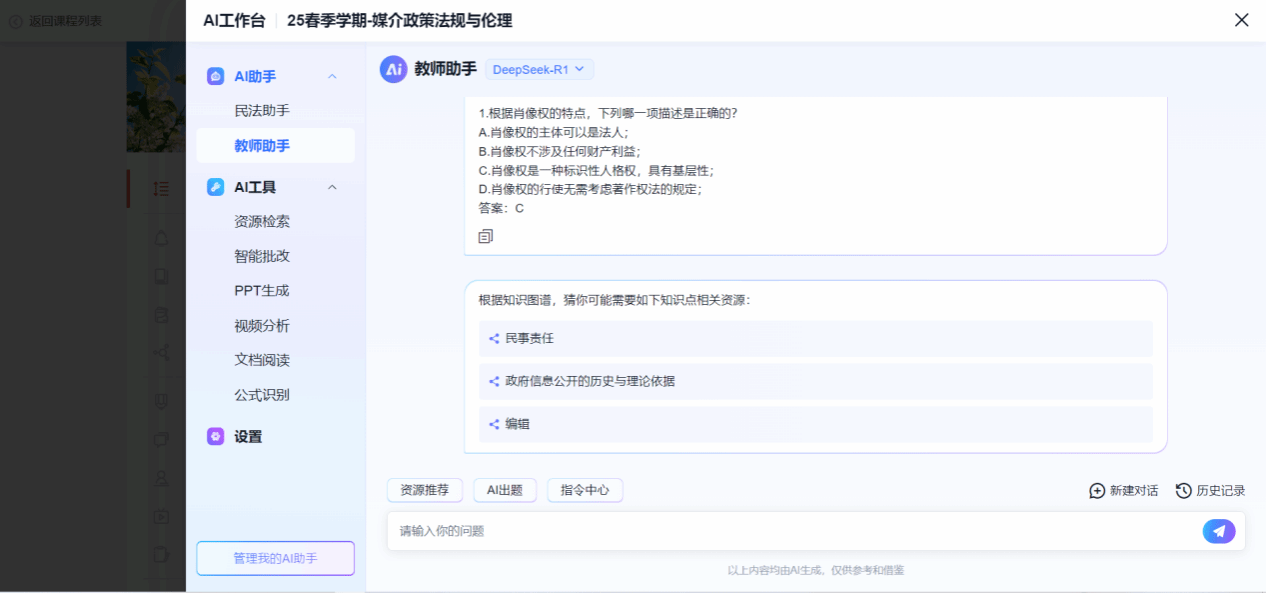Collapse the AI助手 section chevron
The width and height of the screenshot is (1266, 593).
[333, 76]
